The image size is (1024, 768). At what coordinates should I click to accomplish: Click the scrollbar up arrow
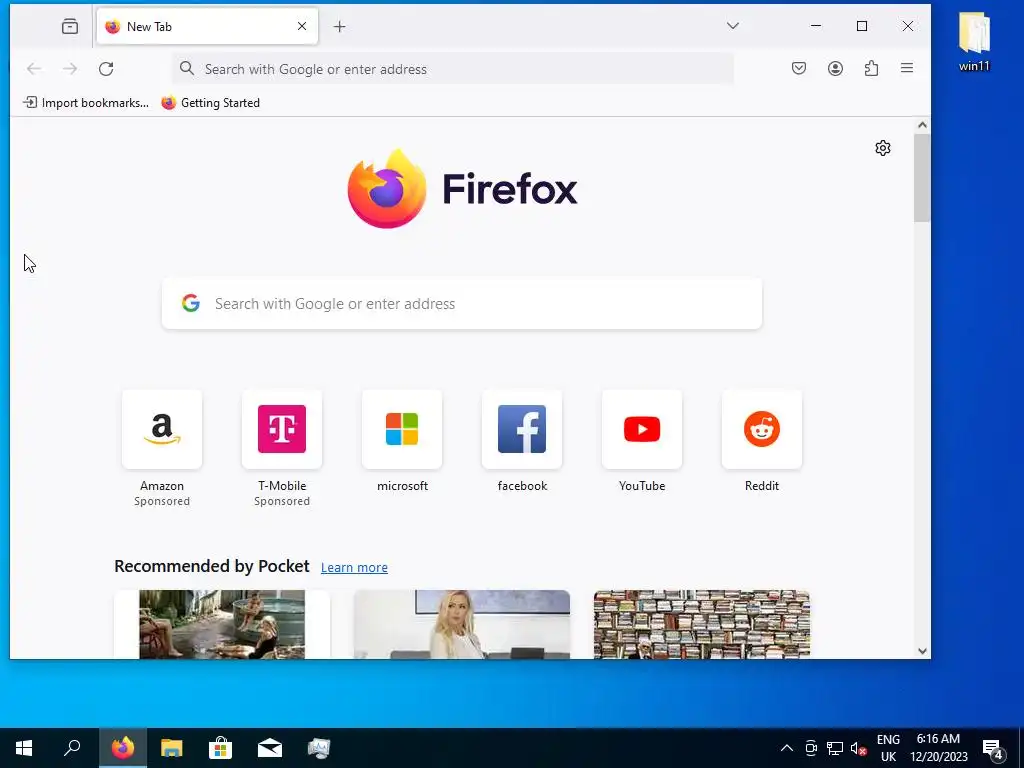(922, 125)
